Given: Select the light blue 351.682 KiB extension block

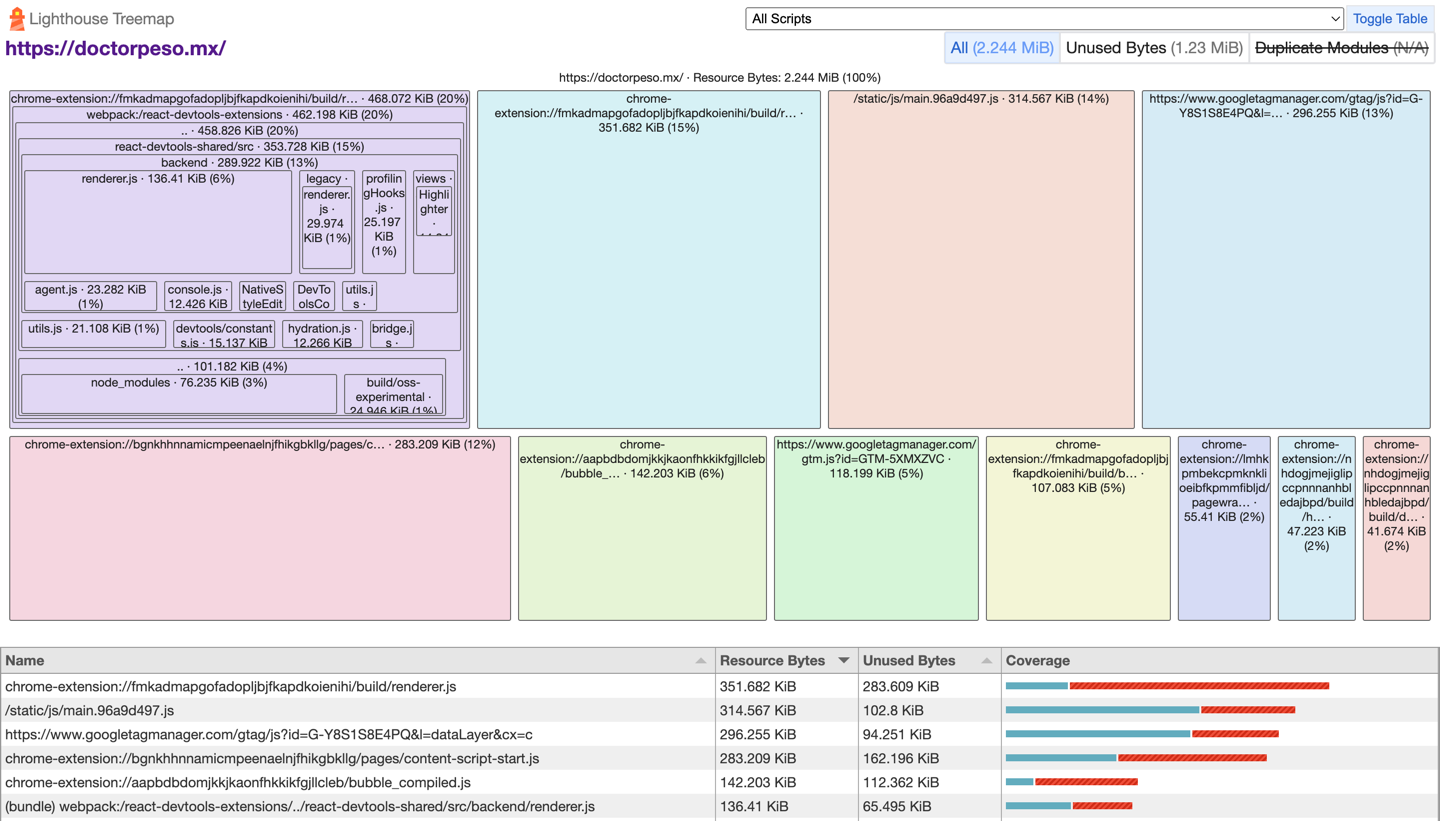Looking at the screenshot, I should 649,260.
